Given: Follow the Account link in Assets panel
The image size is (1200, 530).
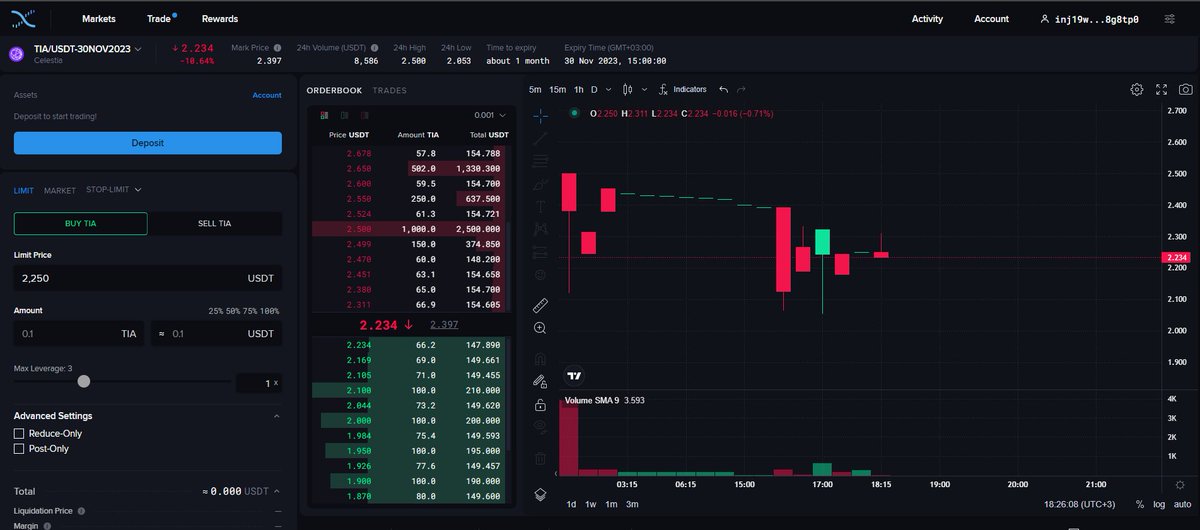Looking at the screenshot, I should click(x=267, y=96).
